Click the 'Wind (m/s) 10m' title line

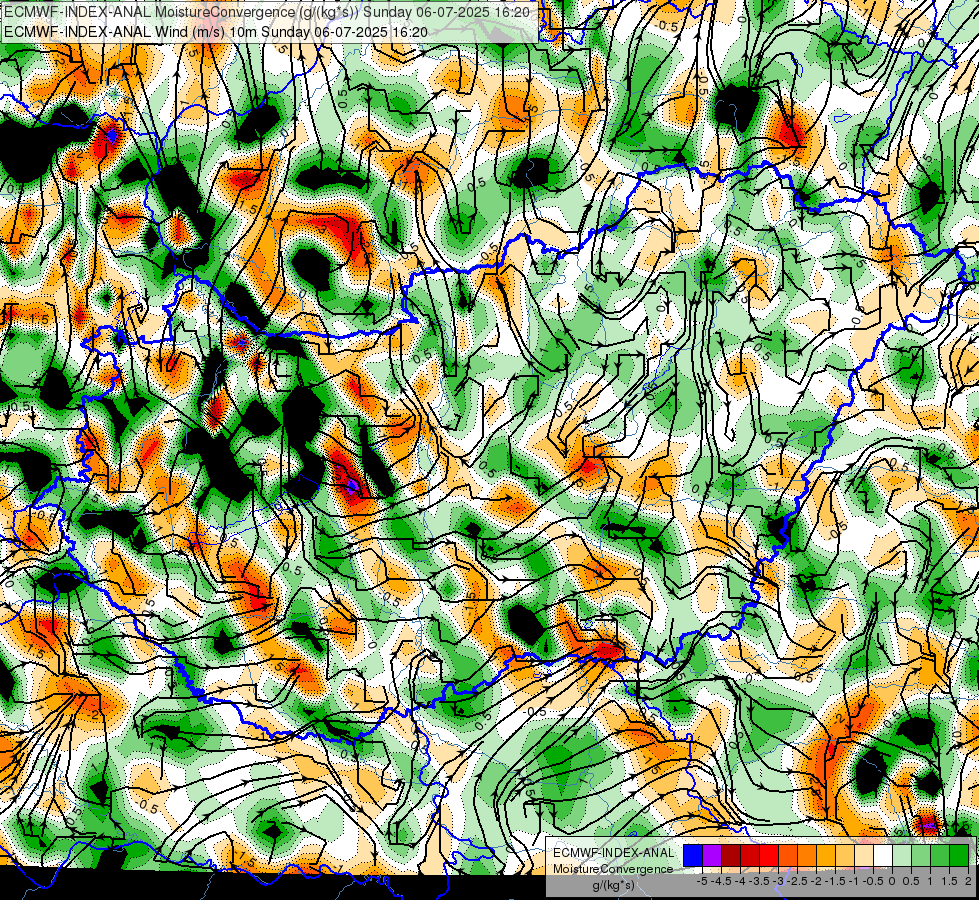click(x=216, y=31)
